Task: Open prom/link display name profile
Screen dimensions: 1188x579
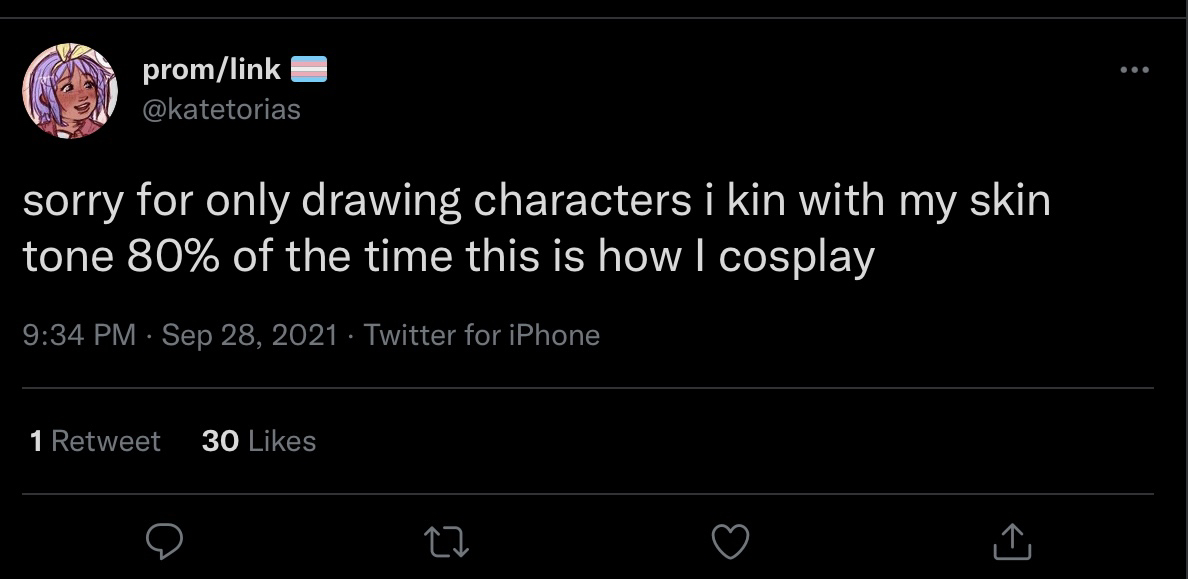Action: pyautogui.click(x=211, y=70)
